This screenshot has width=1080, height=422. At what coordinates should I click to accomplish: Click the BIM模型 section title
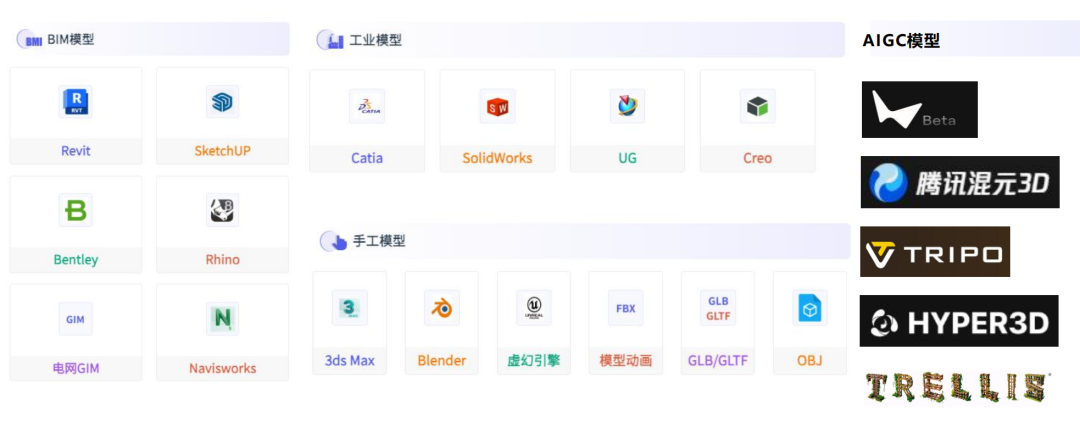(70, 39)
